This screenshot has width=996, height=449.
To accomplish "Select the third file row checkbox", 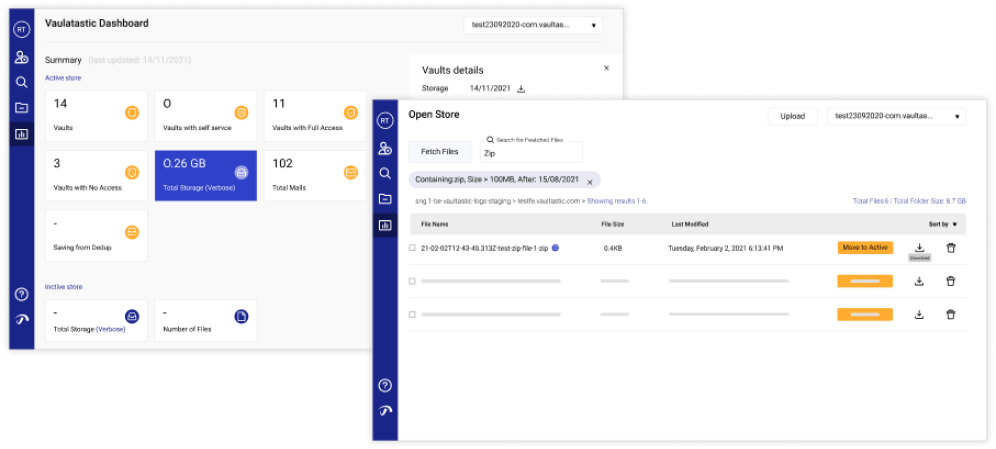I will [x=412, y=314].
